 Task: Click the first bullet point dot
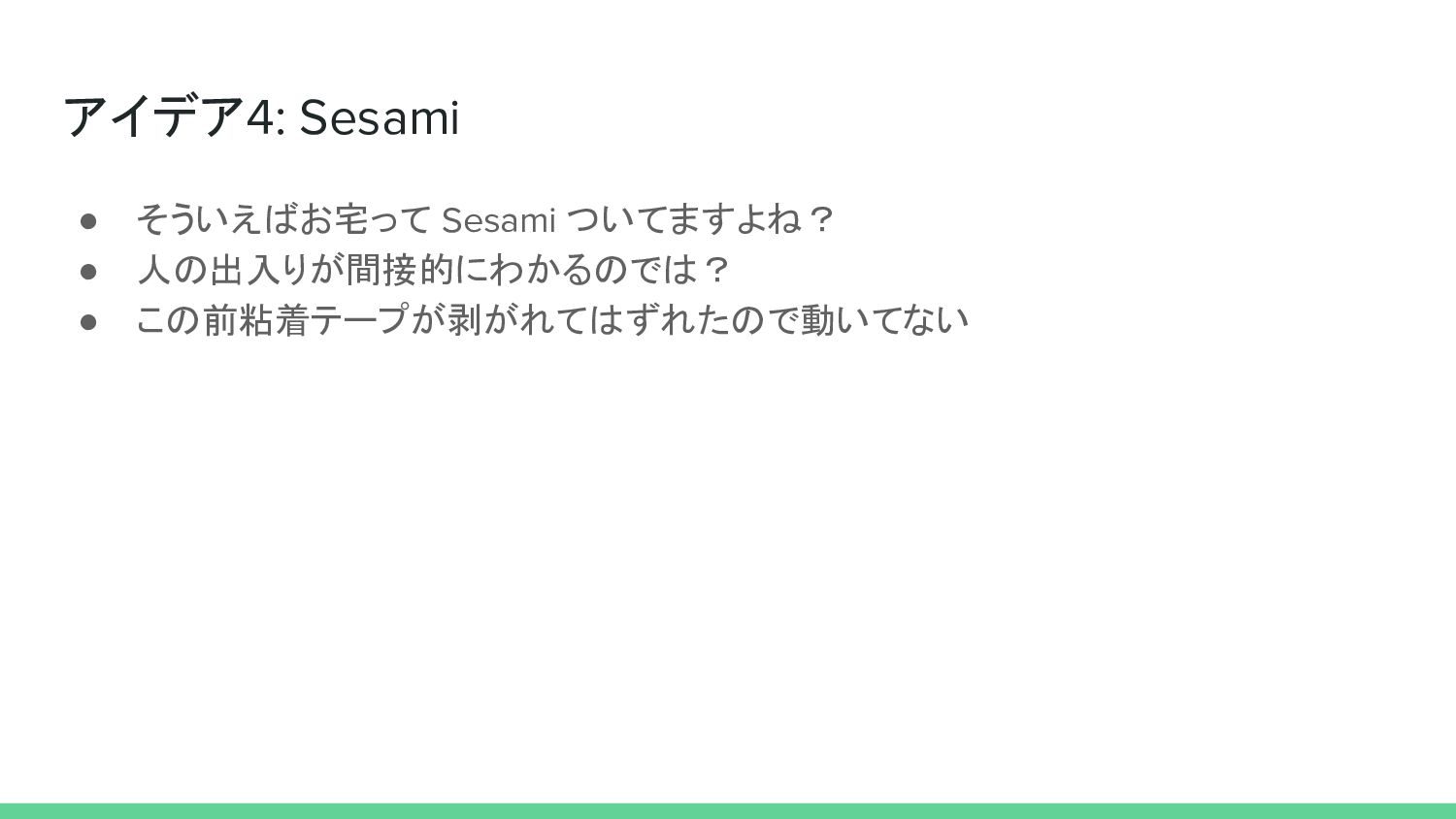click(x=88, y=220)
